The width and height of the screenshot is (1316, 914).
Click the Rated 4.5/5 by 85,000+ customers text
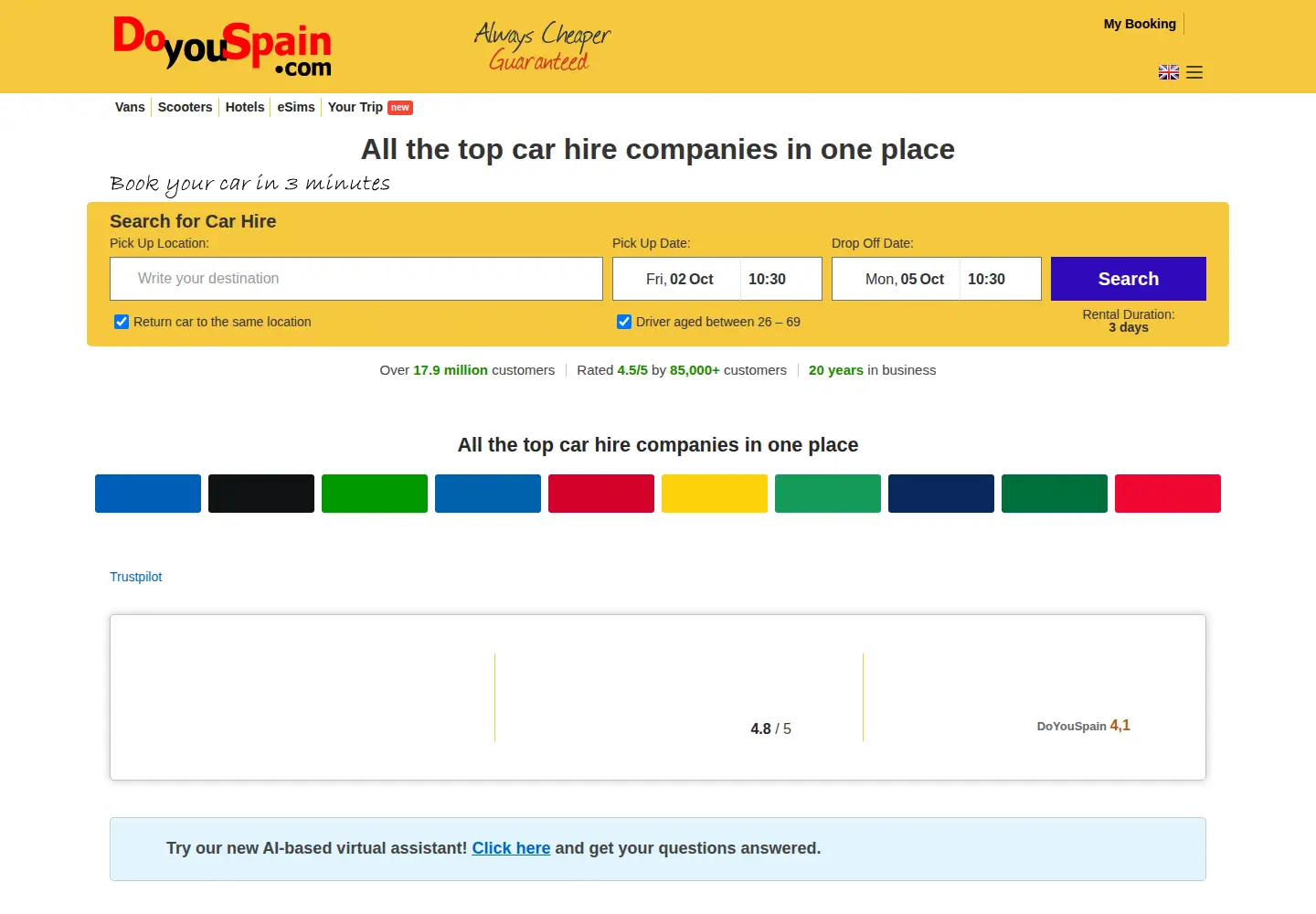tap(682, 370)
